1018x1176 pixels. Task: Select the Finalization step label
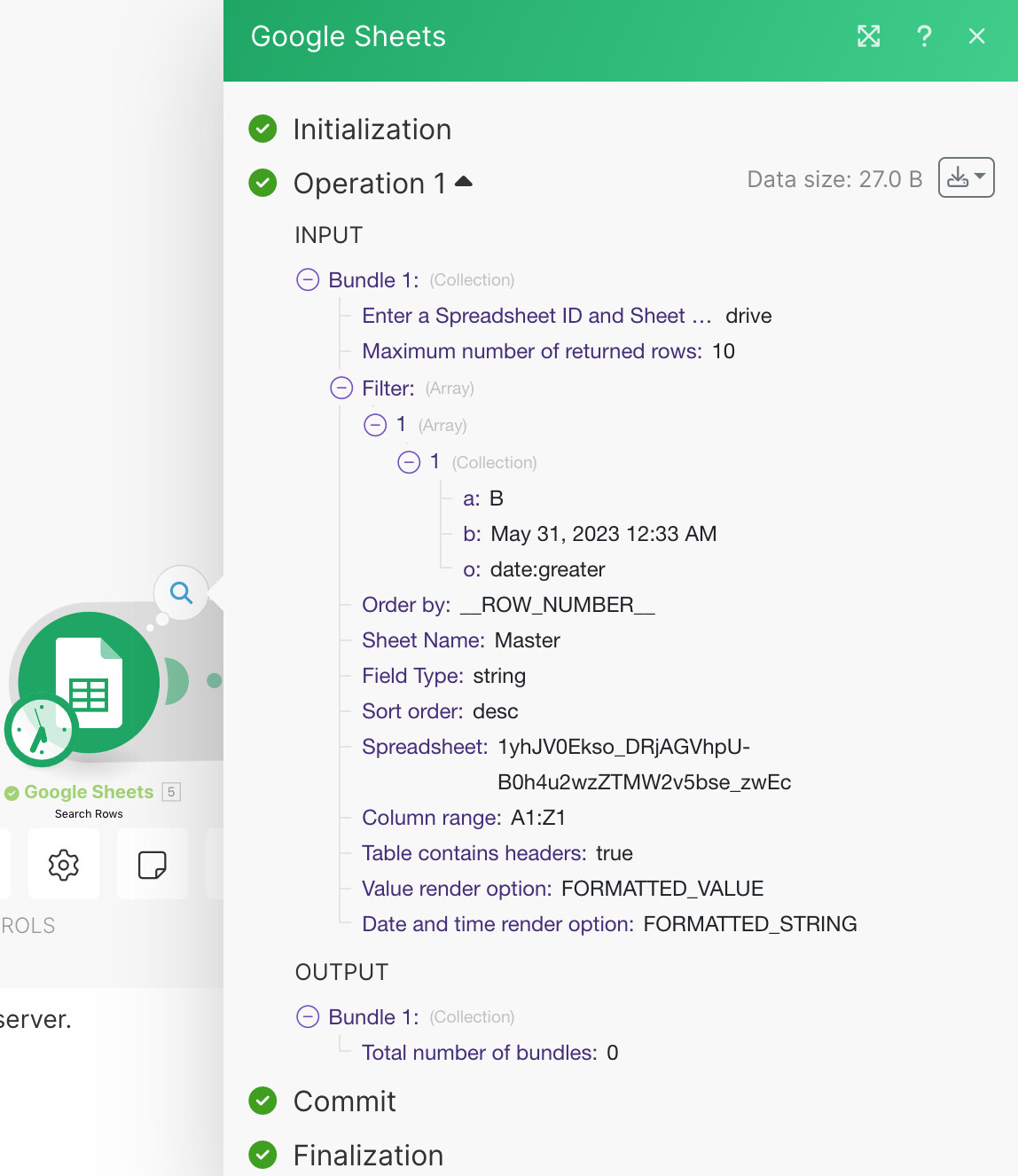coord(369,1156)
